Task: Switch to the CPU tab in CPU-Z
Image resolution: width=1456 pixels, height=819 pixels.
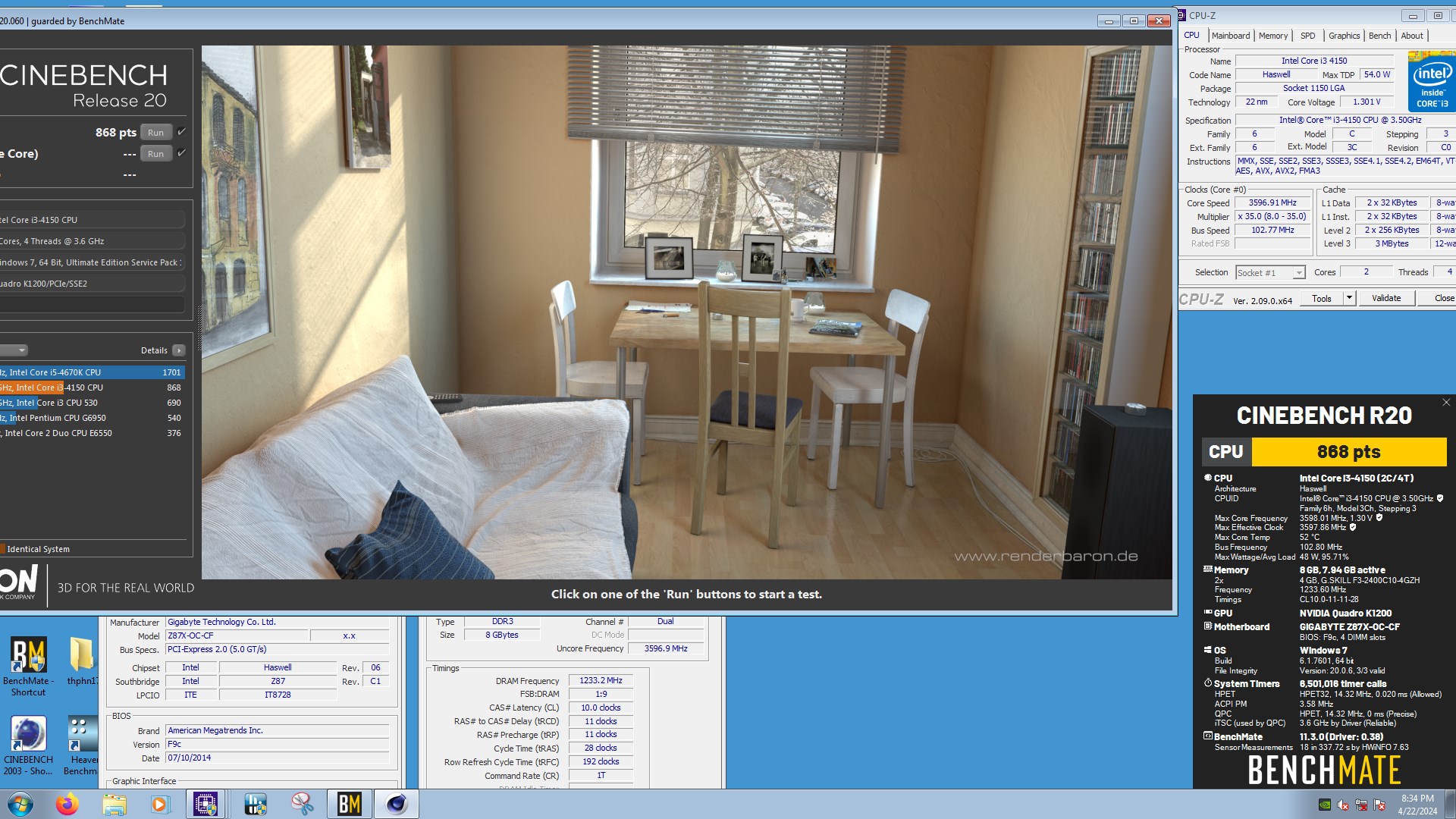Action: [x=1192, y=36]
